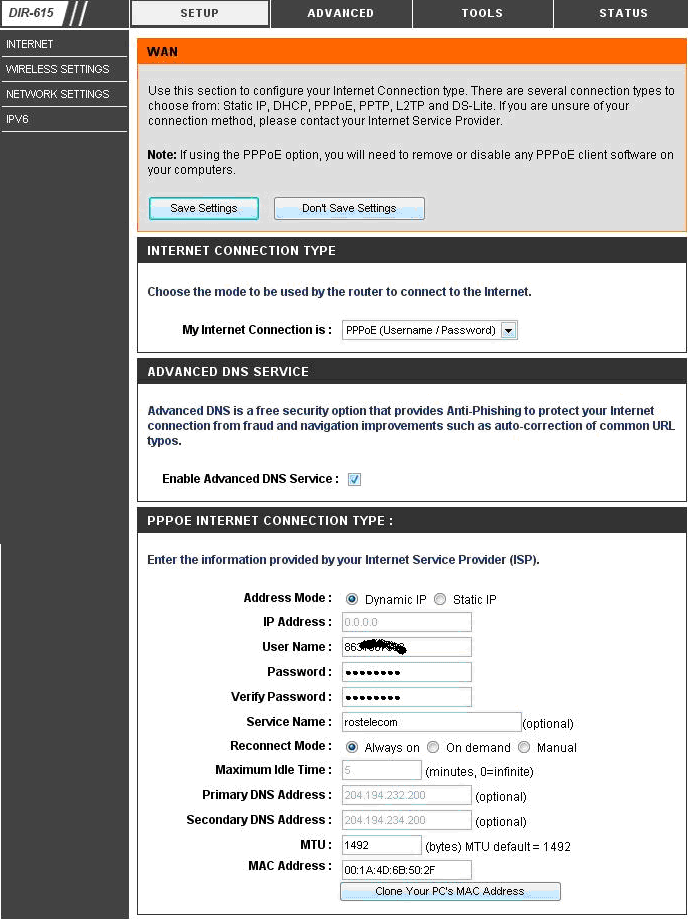
Task: Choose the Manual reconnect mode
Action: 524,747
